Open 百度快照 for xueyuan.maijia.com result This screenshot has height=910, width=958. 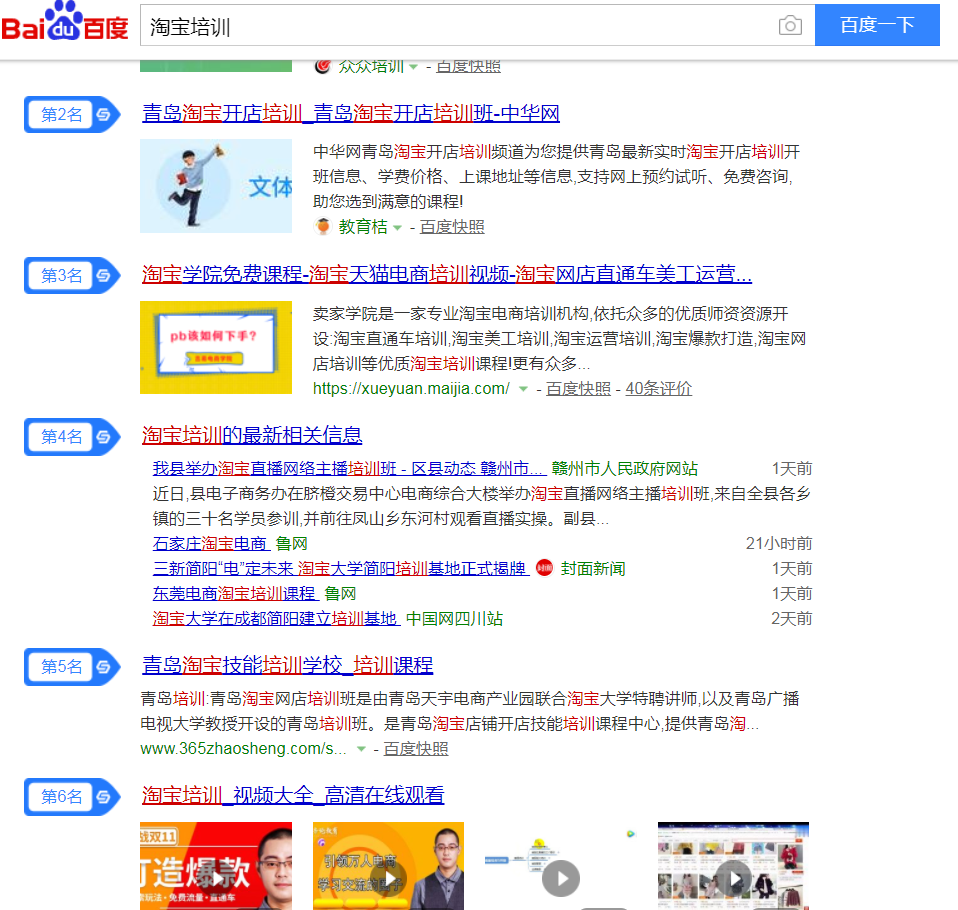(x=578, y=388)
